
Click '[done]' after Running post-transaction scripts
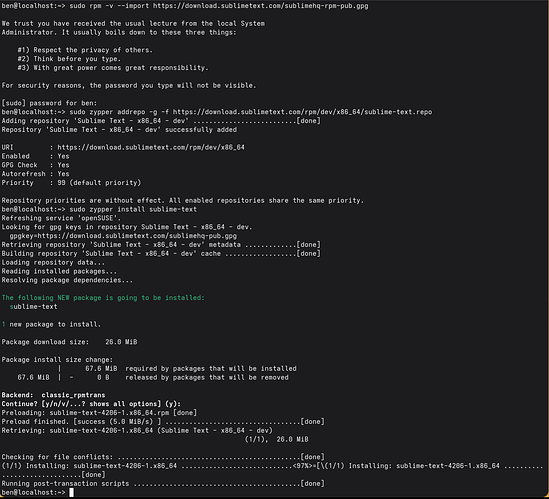tap(312, 483)
